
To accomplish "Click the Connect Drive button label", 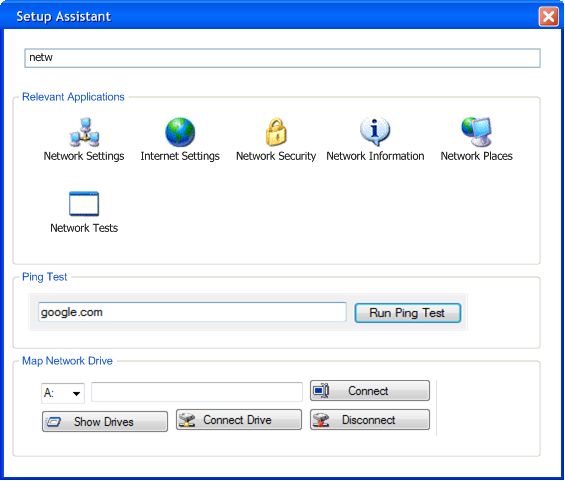I will (237, 420).
